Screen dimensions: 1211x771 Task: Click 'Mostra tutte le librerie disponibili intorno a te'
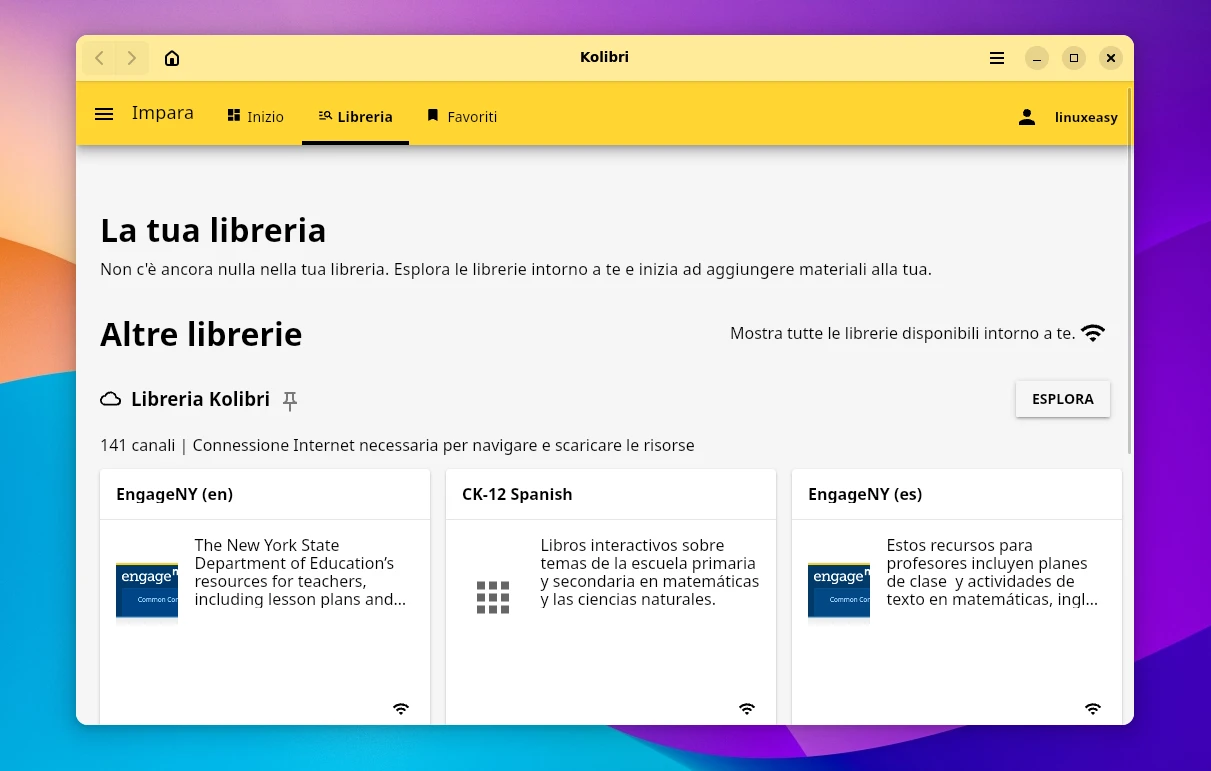click(902, 333)
